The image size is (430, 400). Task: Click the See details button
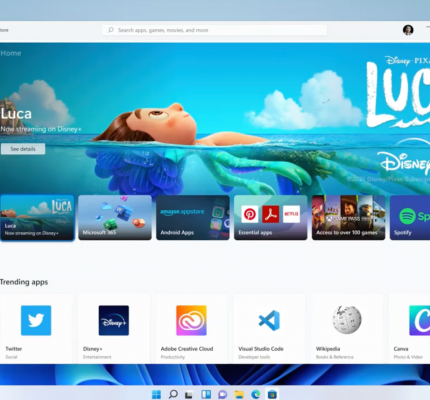click(x=23, y=149)
